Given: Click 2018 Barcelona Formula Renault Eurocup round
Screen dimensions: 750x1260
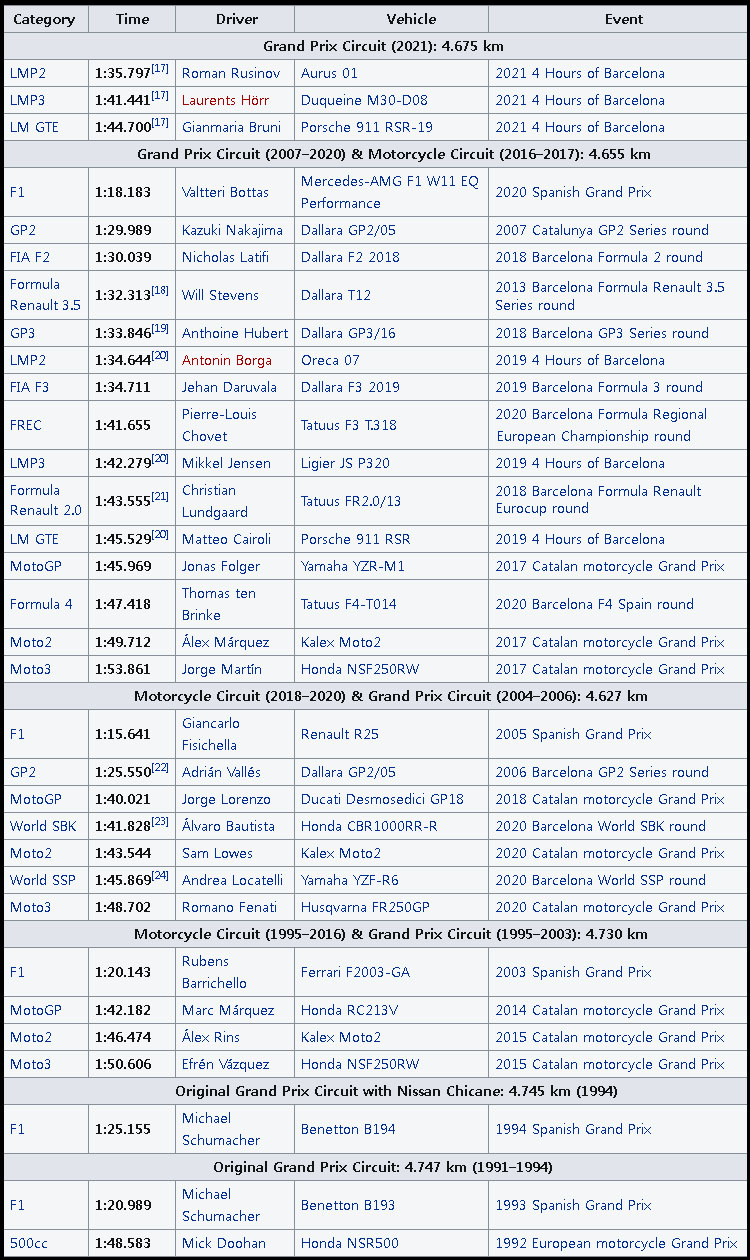Looking at the screenshot, I should click(x=598, y=501).
